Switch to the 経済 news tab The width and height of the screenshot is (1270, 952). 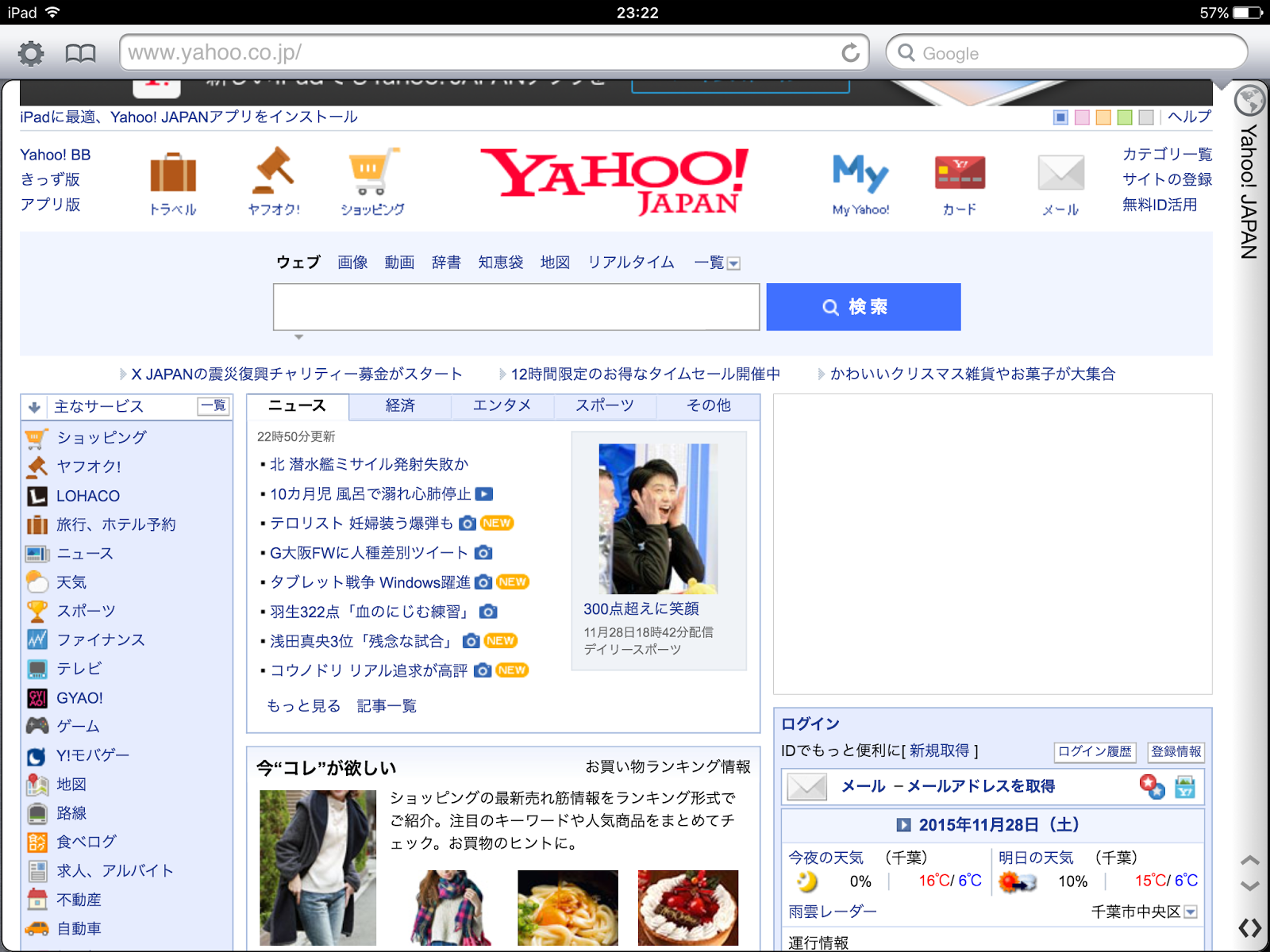400,406
